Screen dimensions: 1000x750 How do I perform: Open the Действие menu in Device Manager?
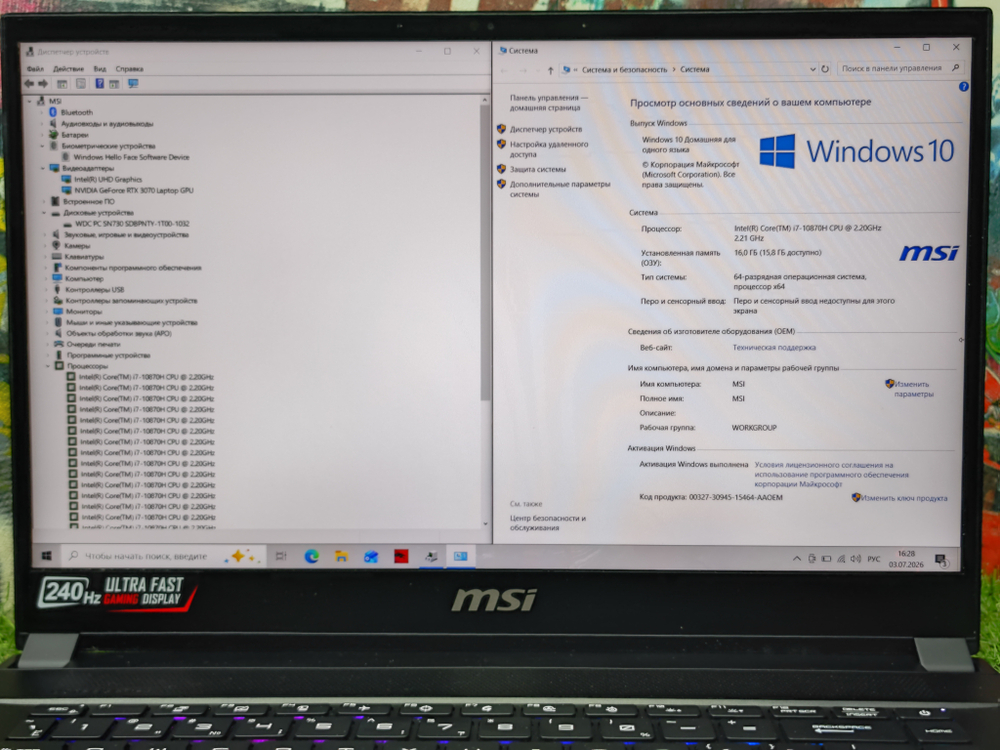[68, 69]
